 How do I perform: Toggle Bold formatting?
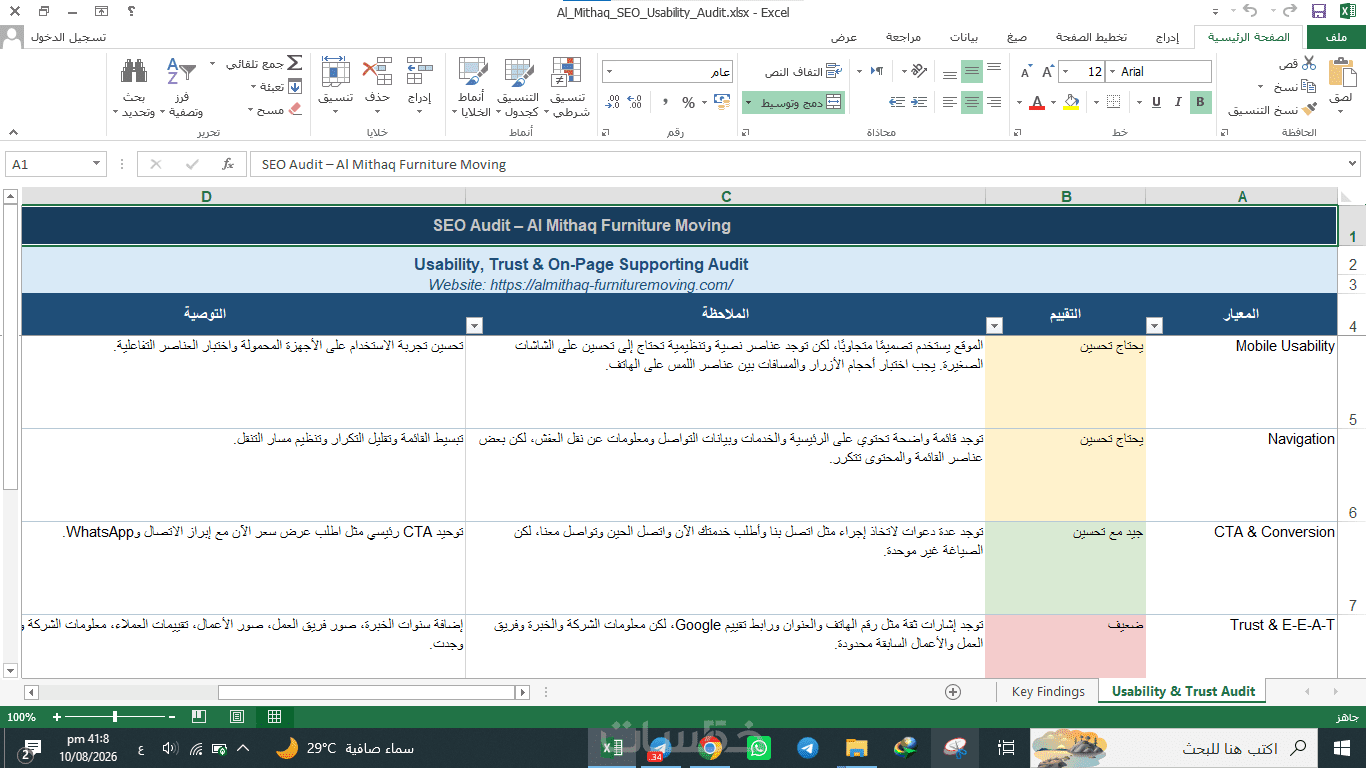pos(1201,102)
